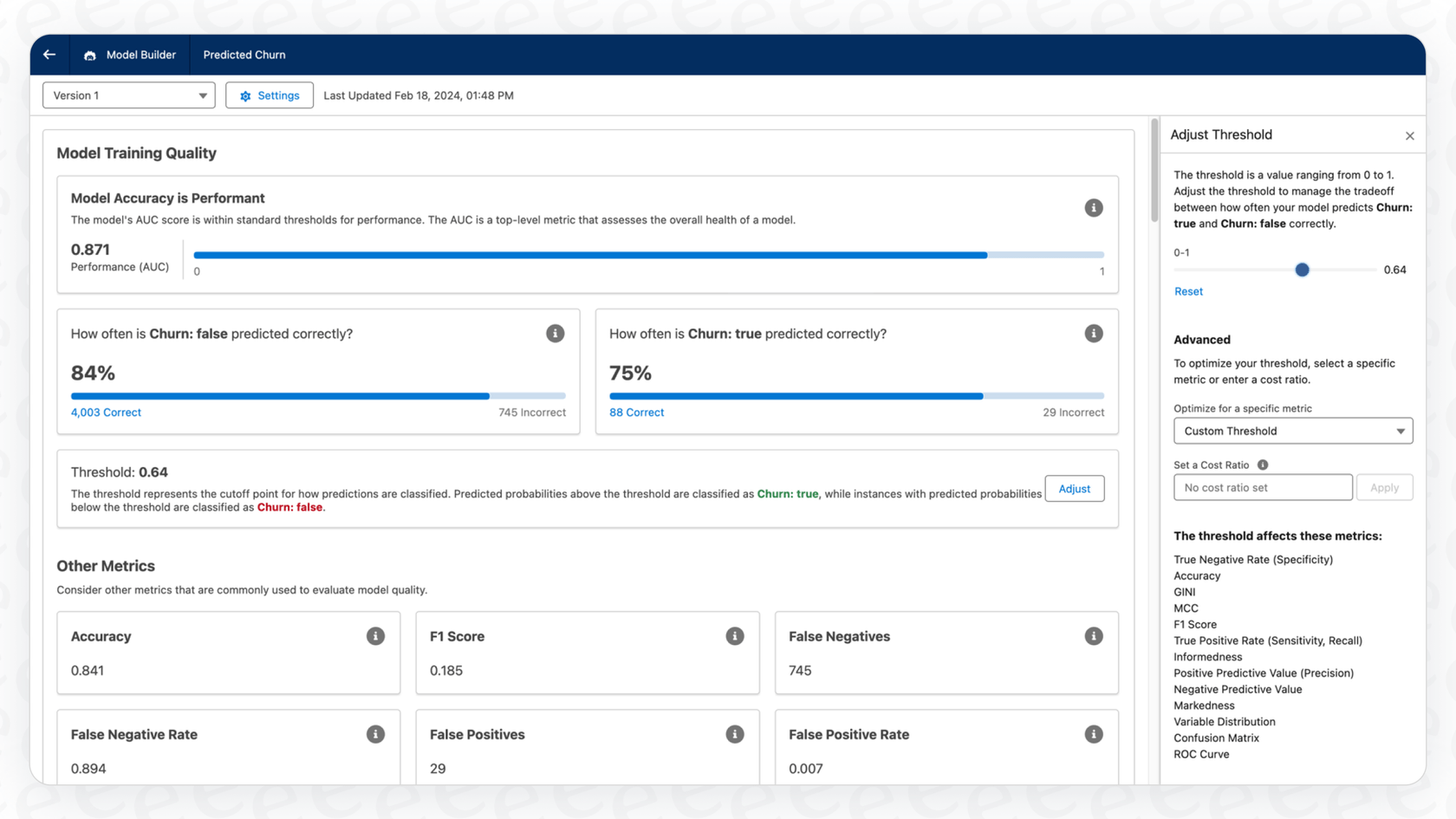Open info tooltip for Churn: false prediction card
Screen dimensions: 1456x819
pyautogui.click(x=556, y=333)
